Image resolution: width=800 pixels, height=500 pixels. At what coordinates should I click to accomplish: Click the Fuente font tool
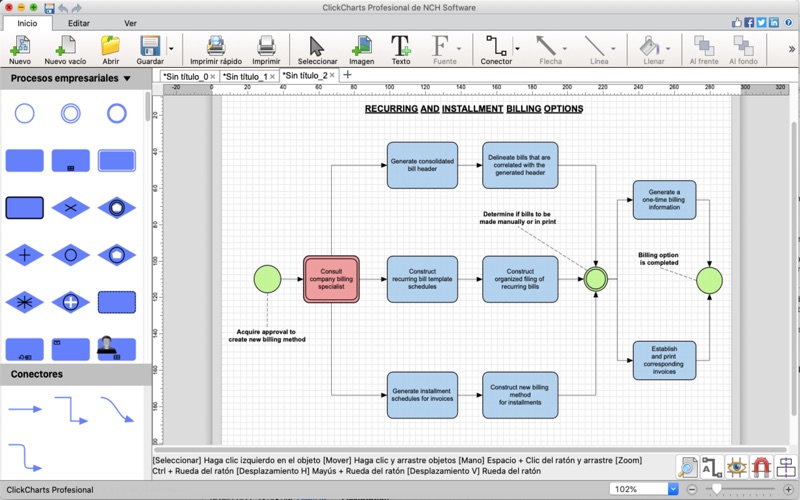pos(442,49)
